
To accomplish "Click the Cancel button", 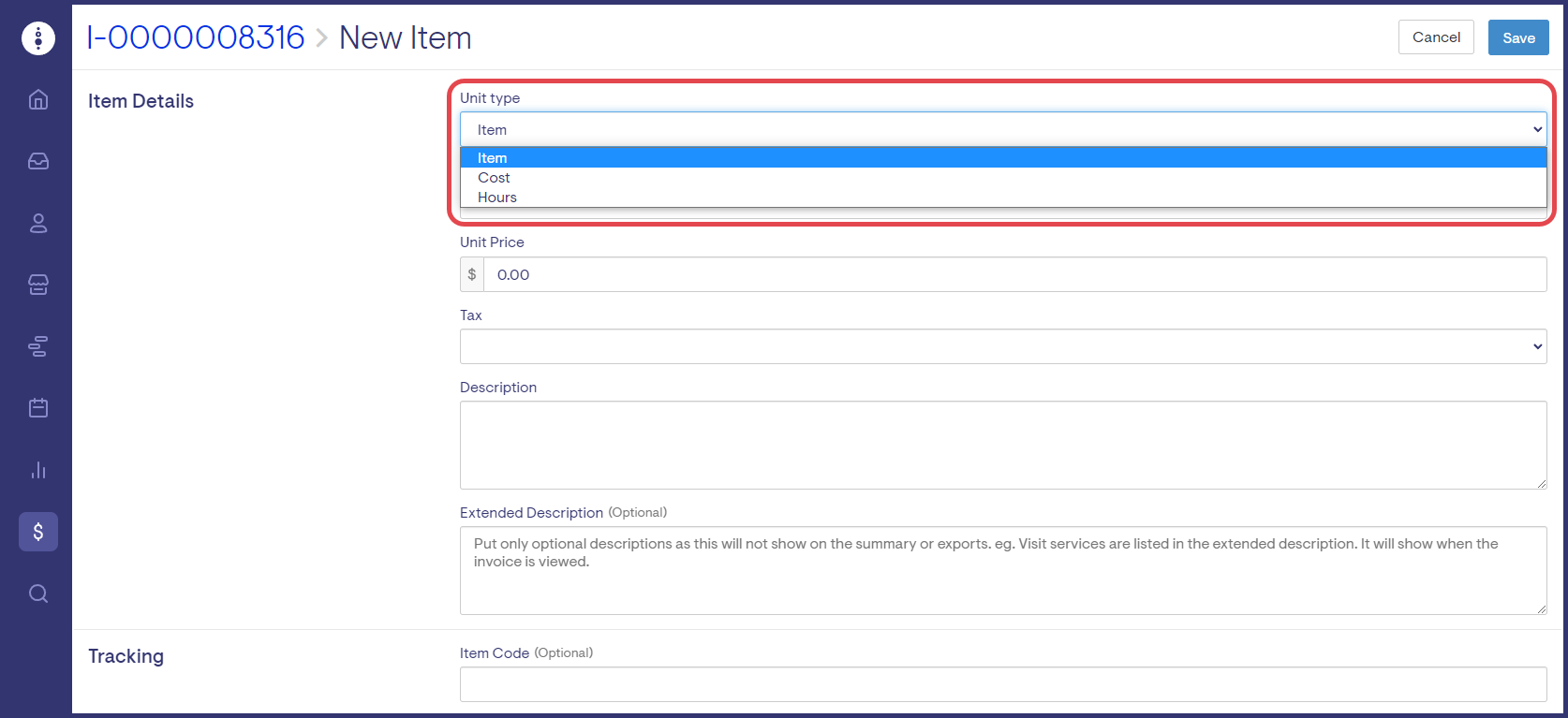I will (x=1436, y=37).
